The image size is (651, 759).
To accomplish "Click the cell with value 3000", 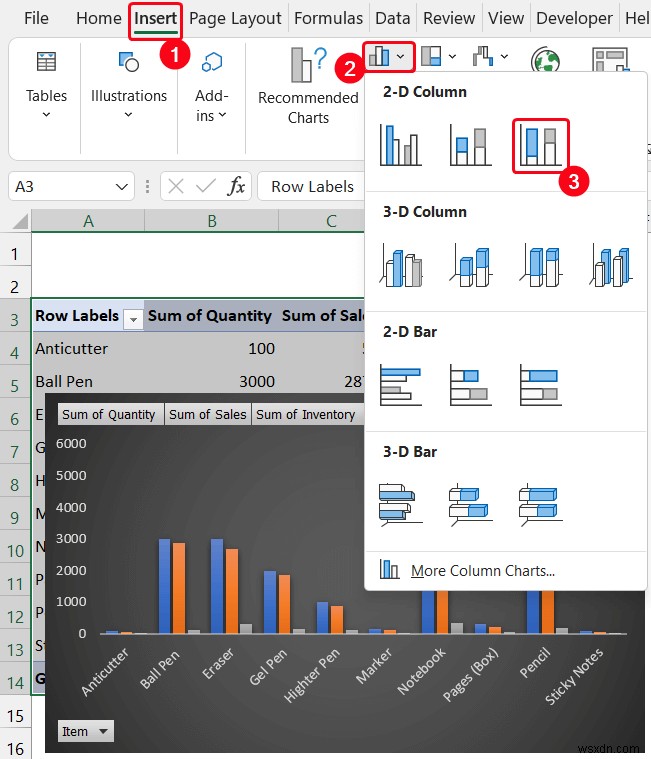I will coord(212,381).
